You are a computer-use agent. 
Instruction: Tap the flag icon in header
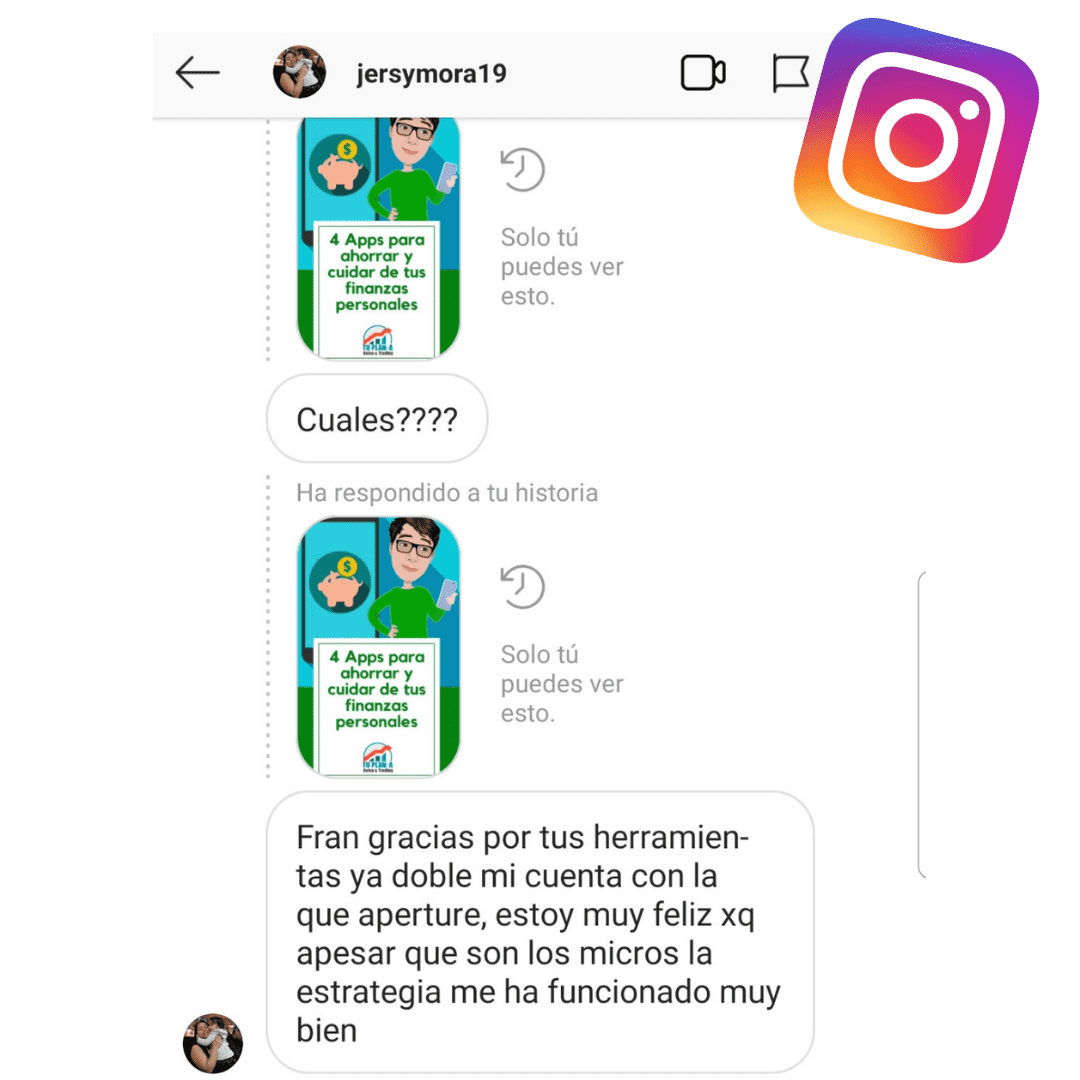click(x=790, y=73)
